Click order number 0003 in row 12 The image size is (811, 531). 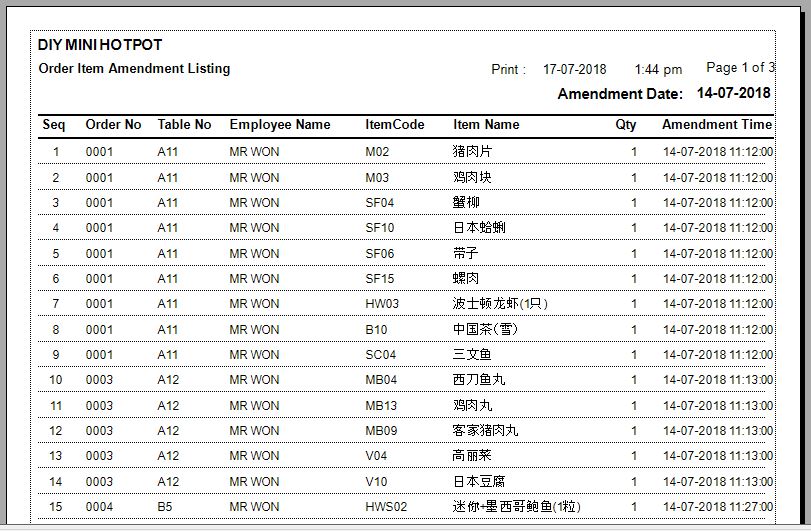[x=99, y=431]
